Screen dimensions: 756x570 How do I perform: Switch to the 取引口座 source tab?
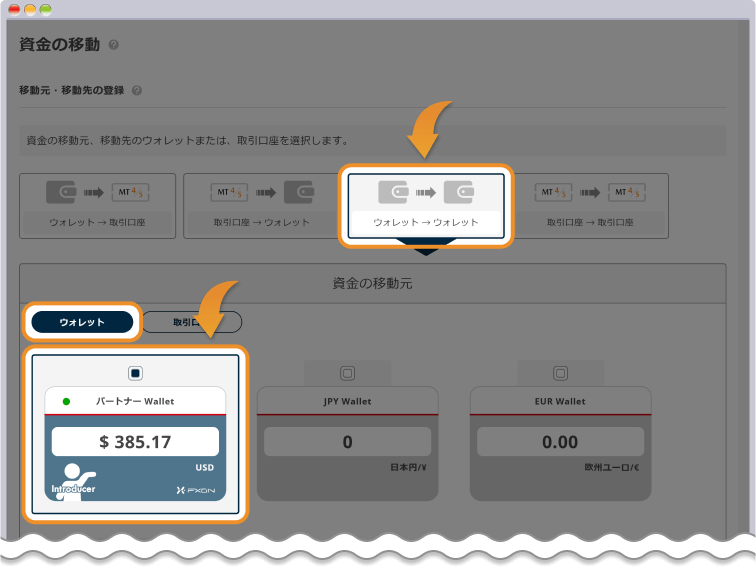click(192, 322)
